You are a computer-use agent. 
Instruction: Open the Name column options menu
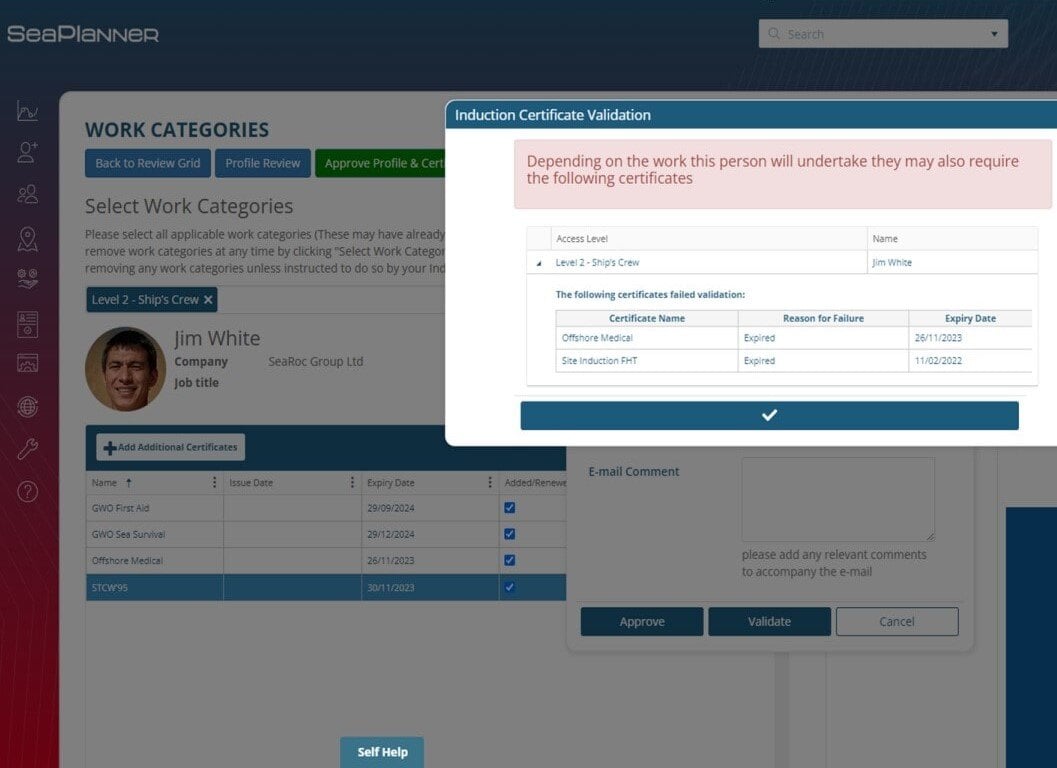[213, 481]
